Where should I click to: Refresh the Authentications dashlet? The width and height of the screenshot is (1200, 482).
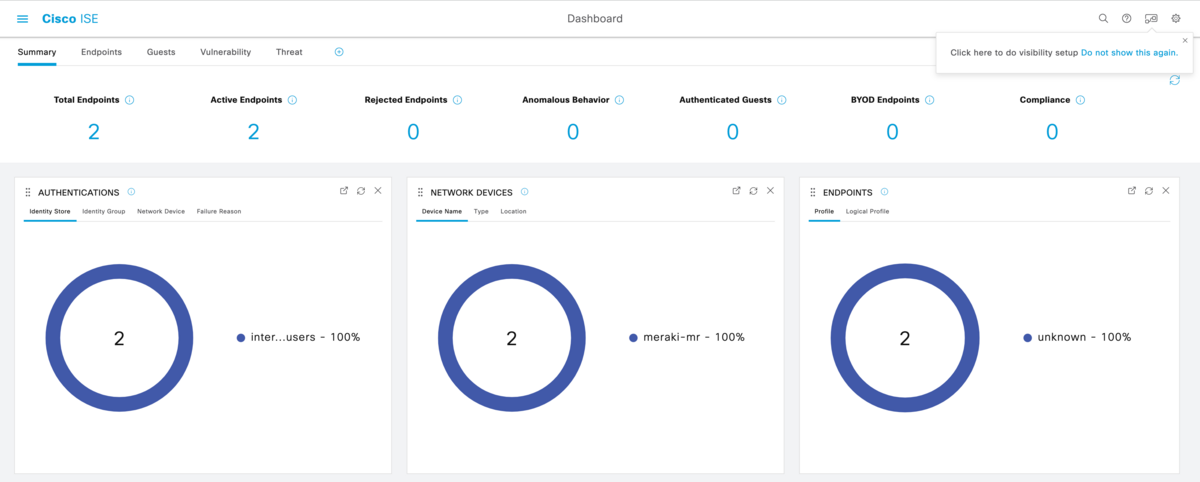[x=361, y=191]
